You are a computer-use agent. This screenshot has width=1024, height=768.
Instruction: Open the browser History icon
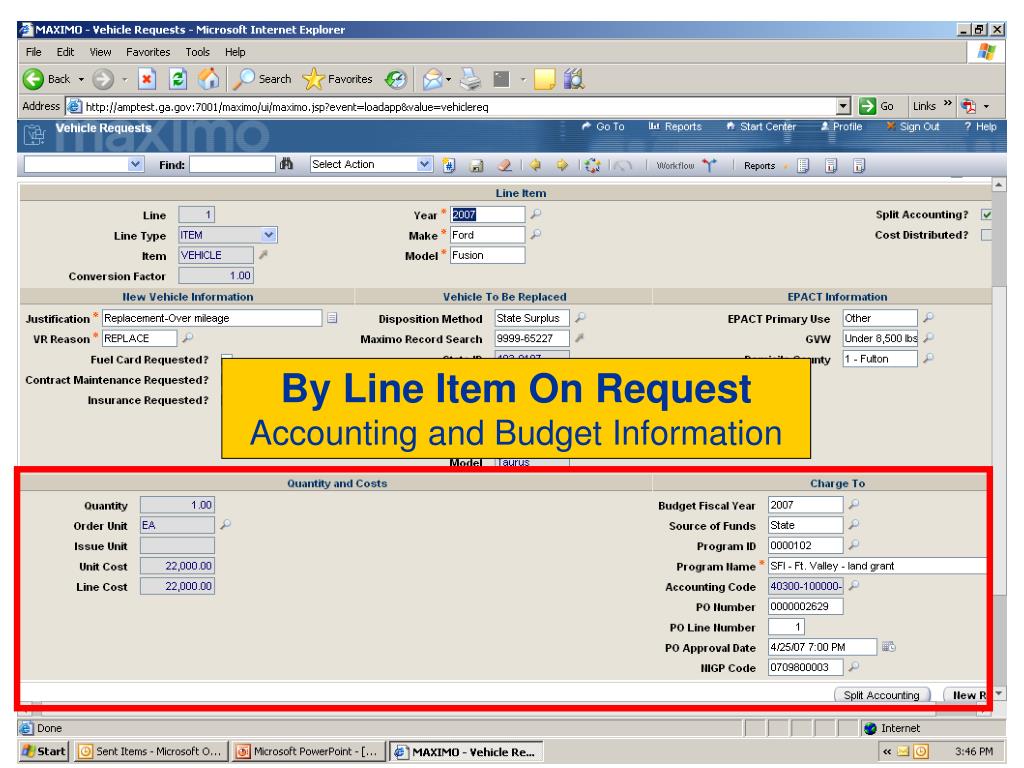tap(396, 79)
